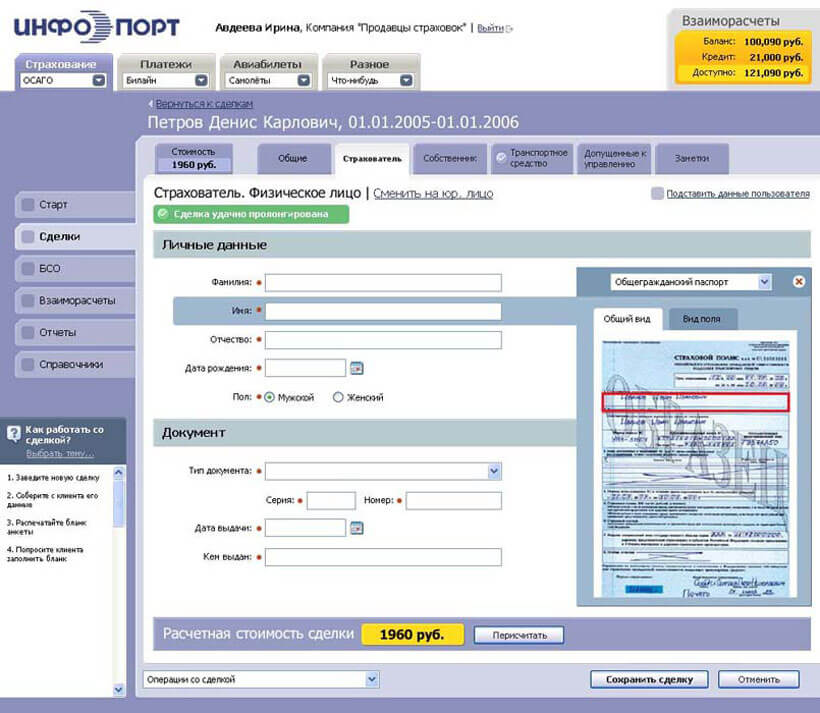Click the Сохранить сделку button
820x713 pixels.
pyautogui.click(x=648, y=680)
